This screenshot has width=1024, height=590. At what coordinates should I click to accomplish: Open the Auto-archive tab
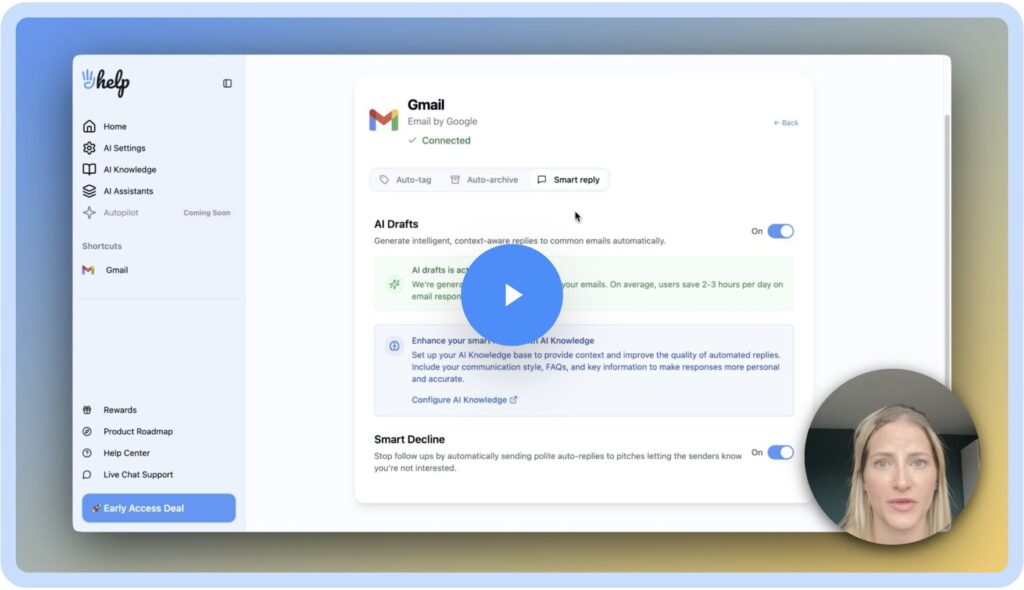click(x=484, y=180)
